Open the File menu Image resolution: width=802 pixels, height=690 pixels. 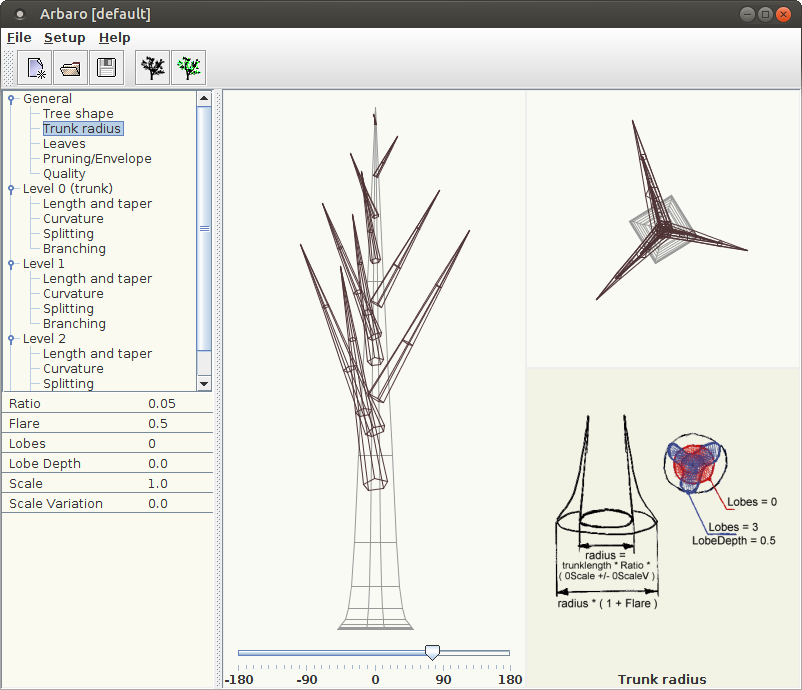19,38
